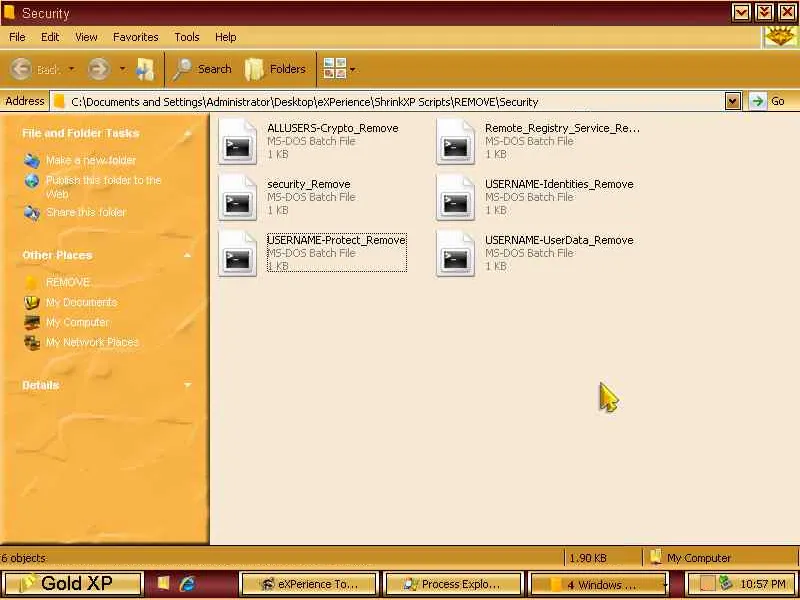Select the Remote_Registry_Service_Re... batch file icon

pos(455,142)
